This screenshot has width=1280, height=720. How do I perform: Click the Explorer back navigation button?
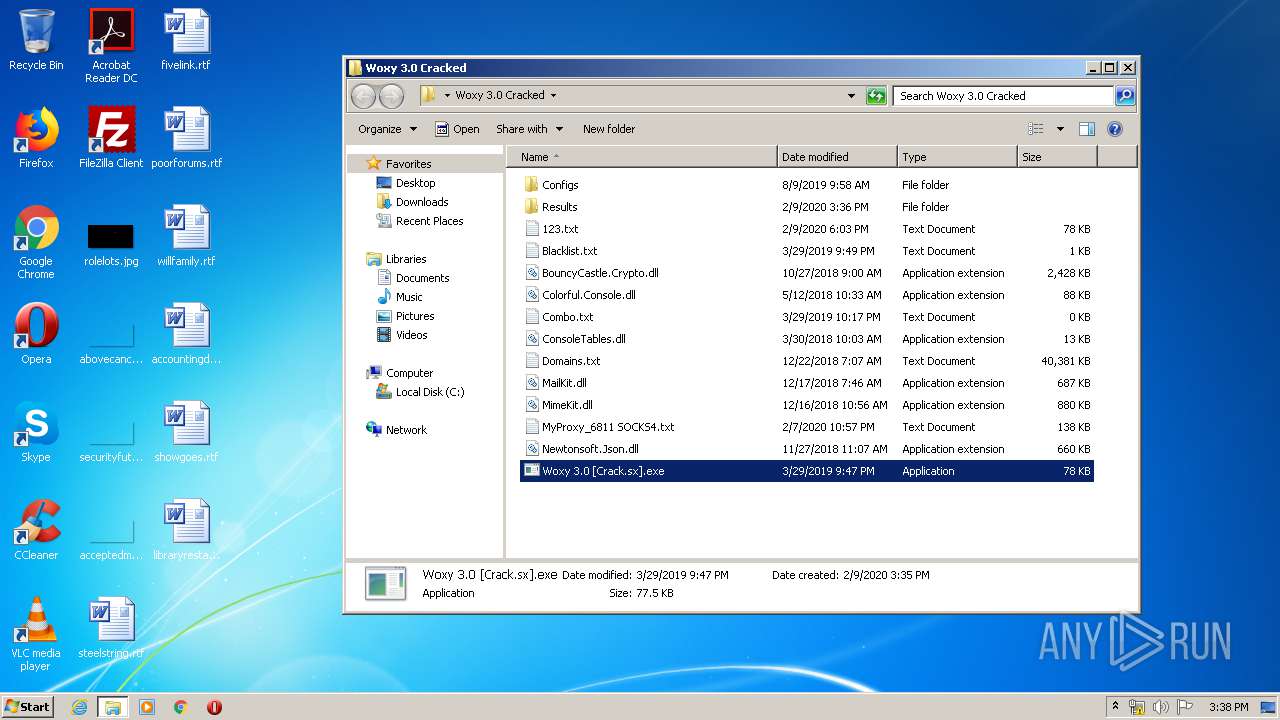pyautogui.click(x=363, y=96)
